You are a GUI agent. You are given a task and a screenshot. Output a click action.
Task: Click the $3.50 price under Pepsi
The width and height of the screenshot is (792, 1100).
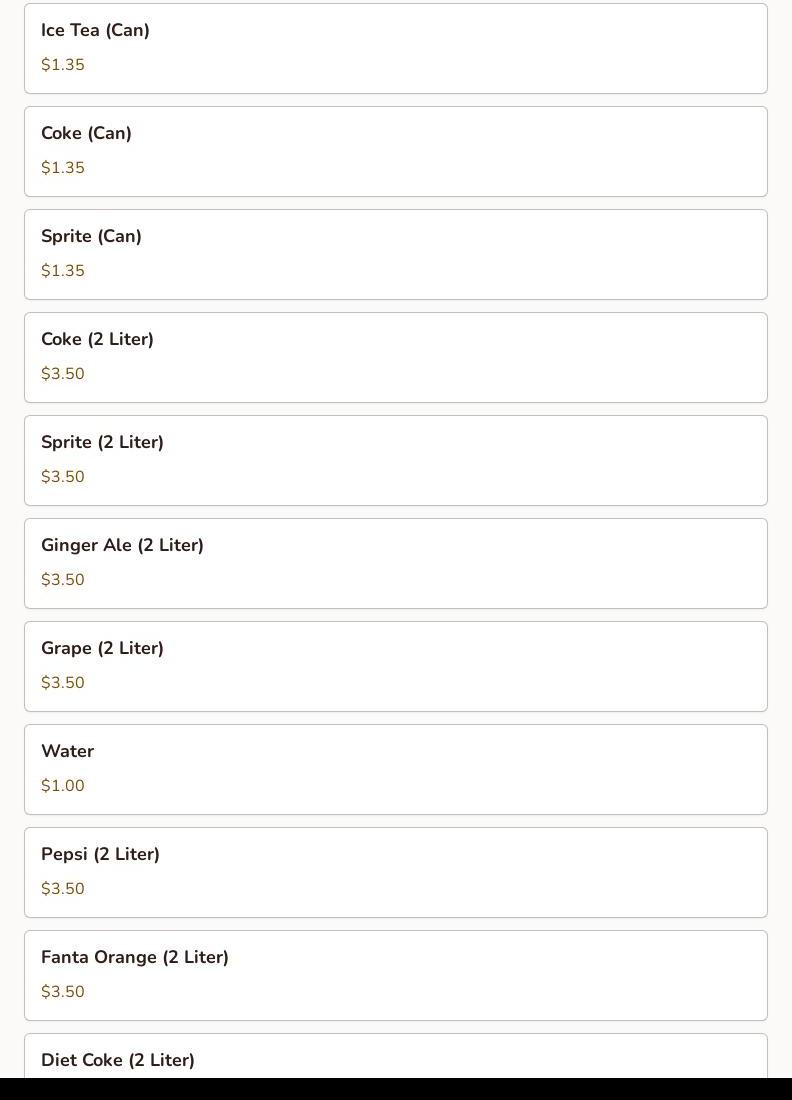(x=63, y=889)
